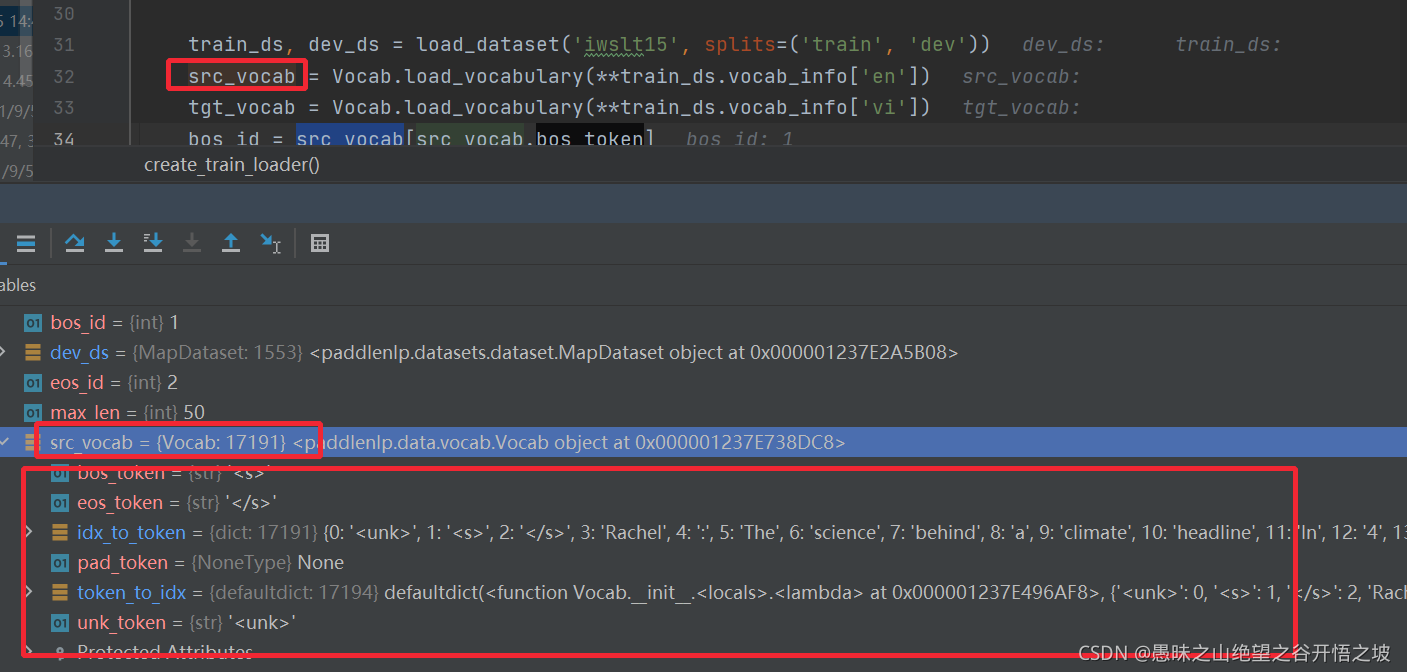Expand the token_to_idx defaultdict node

(x=29, y=592)
